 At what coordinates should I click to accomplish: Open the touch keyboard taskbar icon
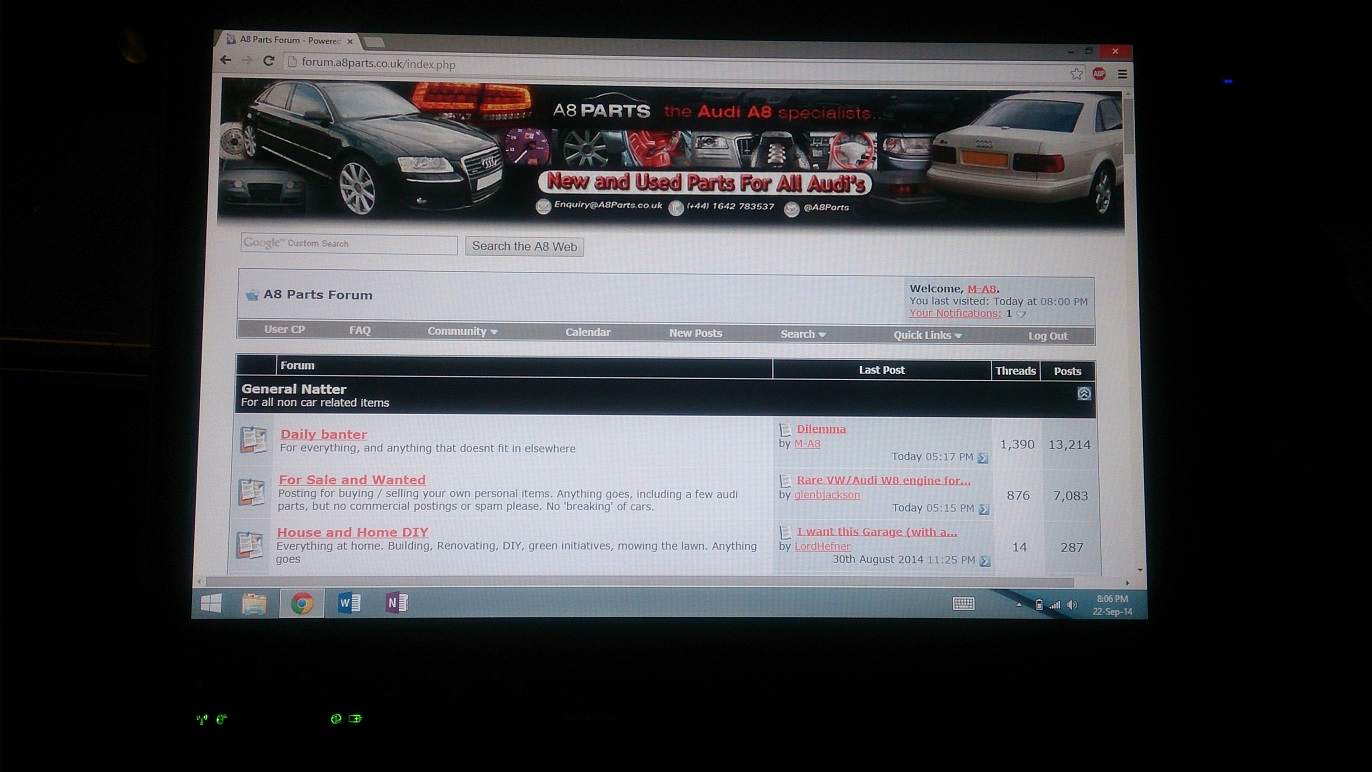pos(963,604)
